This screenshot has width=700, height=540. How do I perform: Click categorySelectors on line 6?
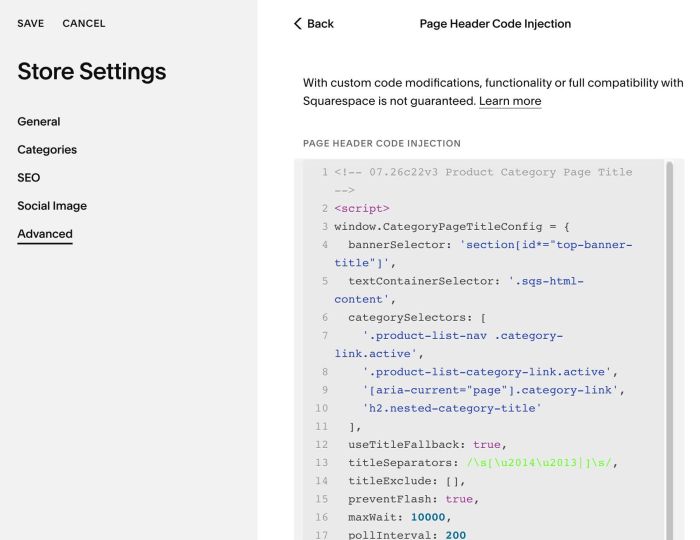tap(410, 318)
